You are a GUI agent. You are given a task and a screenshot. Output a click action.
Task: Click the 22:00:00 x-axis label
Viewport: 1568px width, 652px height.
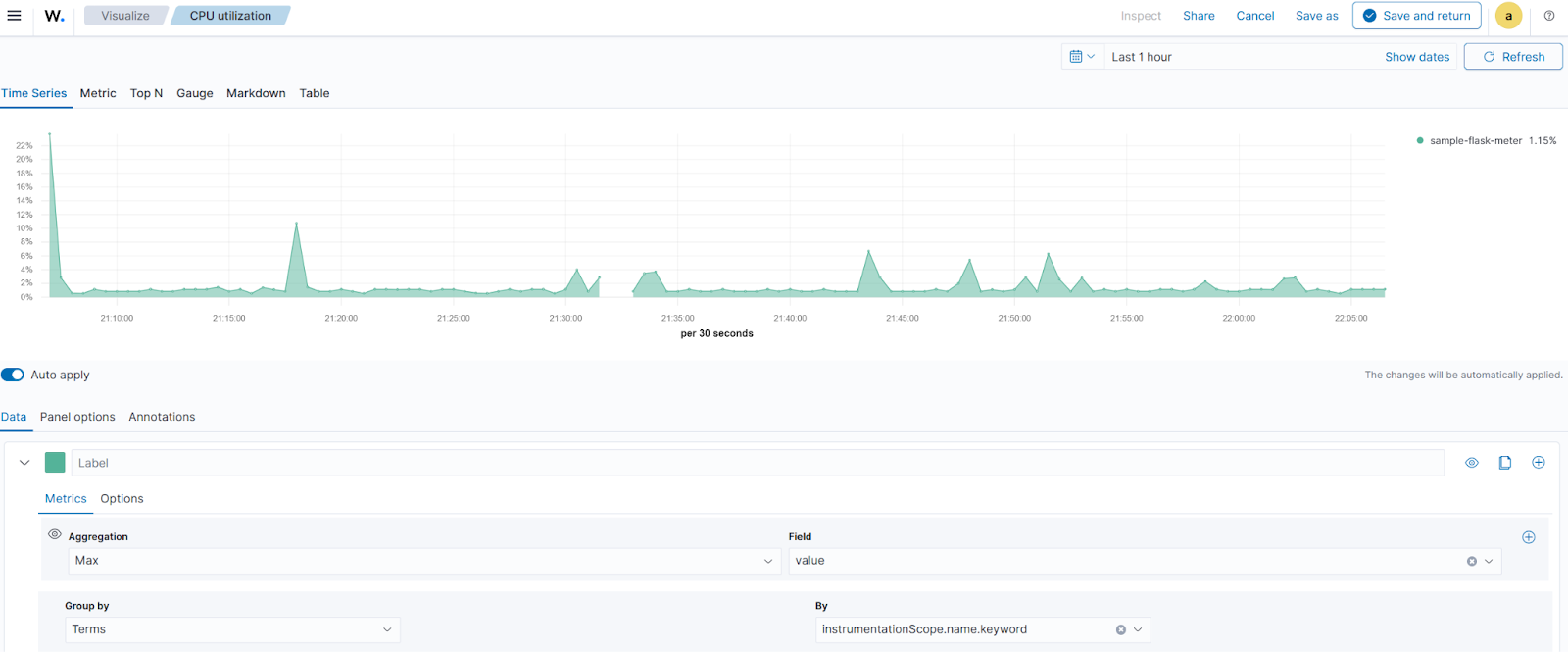tap(1239, 319)
